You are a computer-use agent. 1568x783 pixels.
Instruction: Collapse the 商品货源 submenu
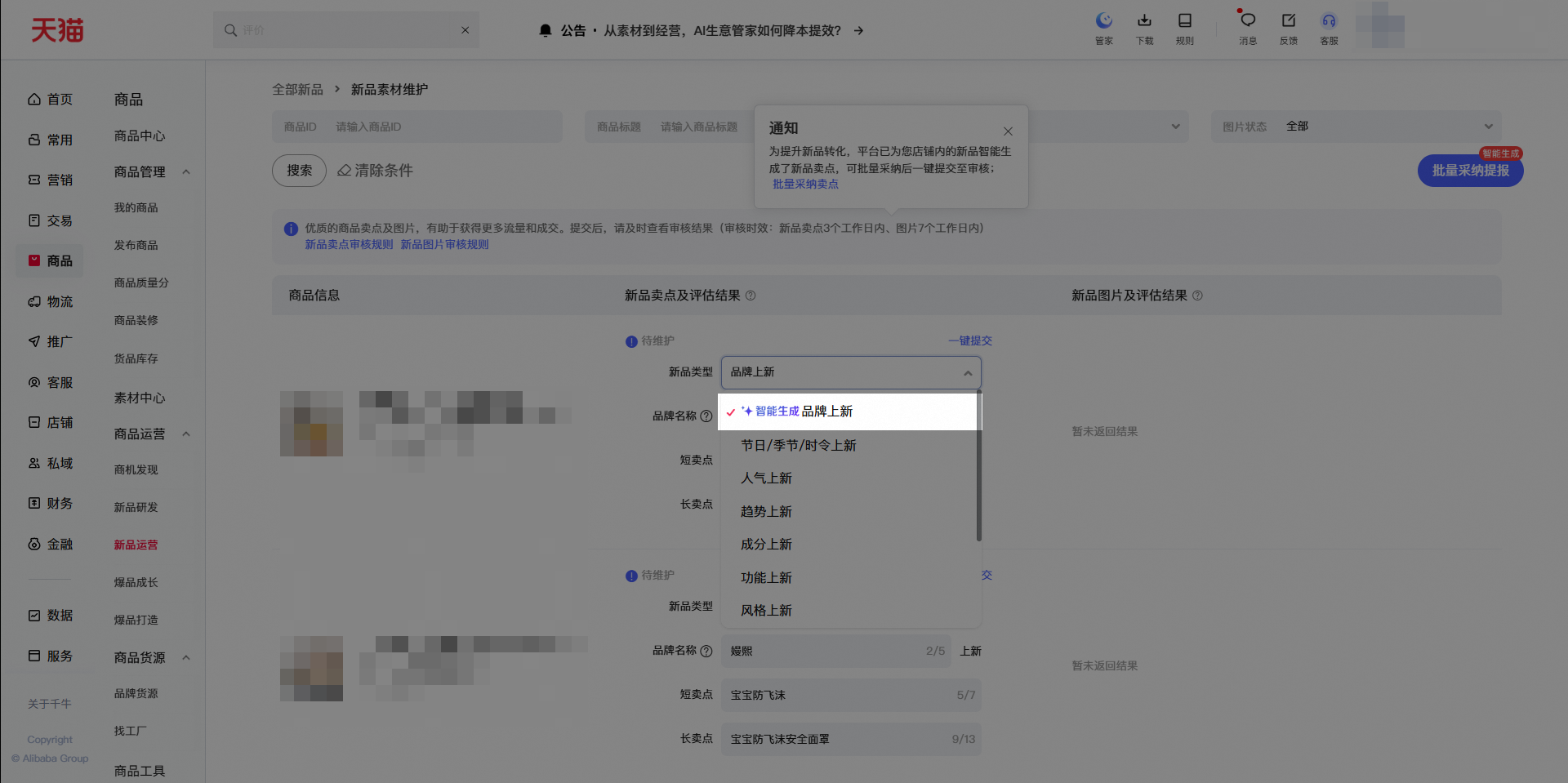tap(186, 657)
